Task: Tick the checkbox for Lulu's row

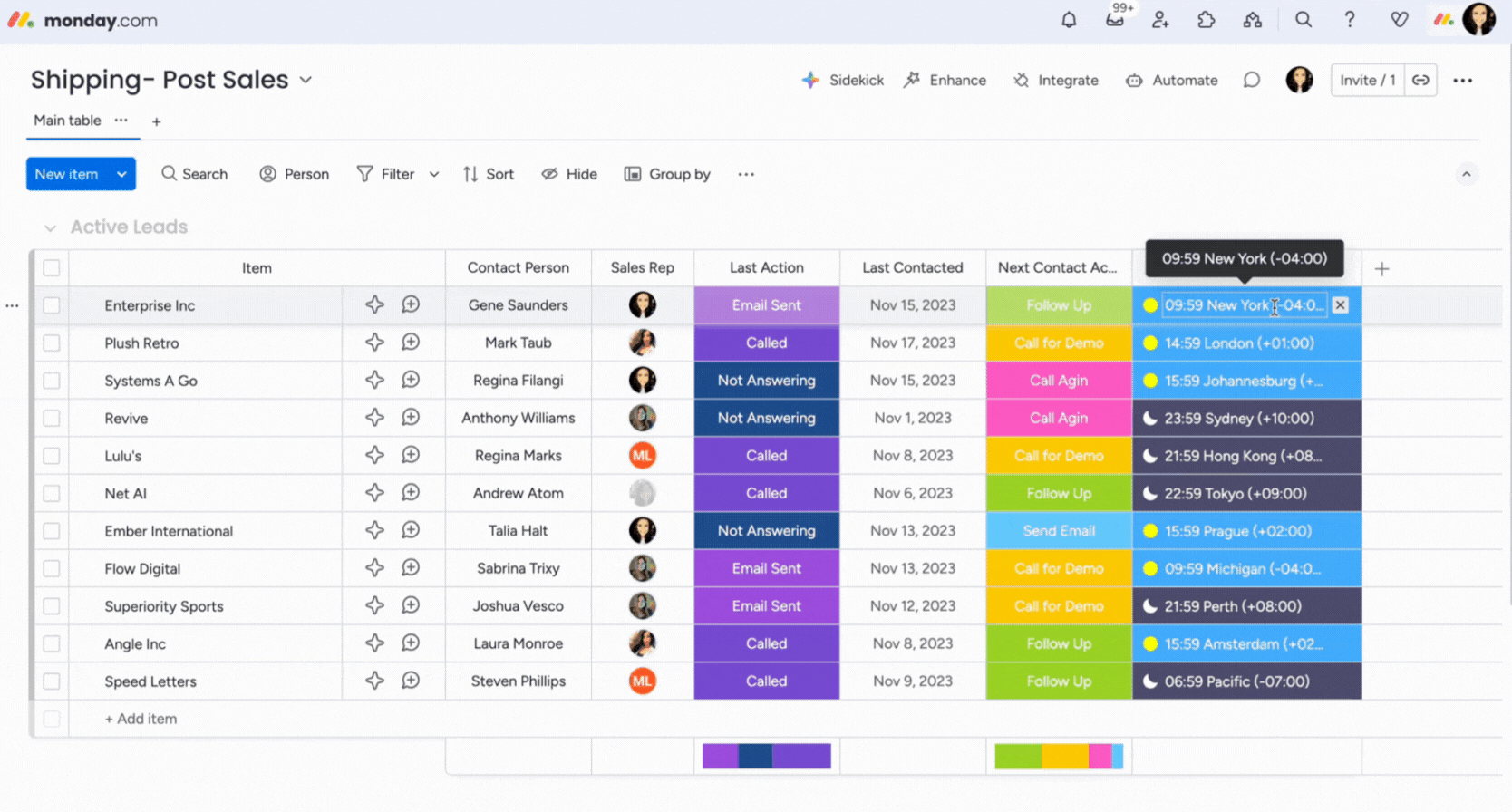Action: [52, 456]
